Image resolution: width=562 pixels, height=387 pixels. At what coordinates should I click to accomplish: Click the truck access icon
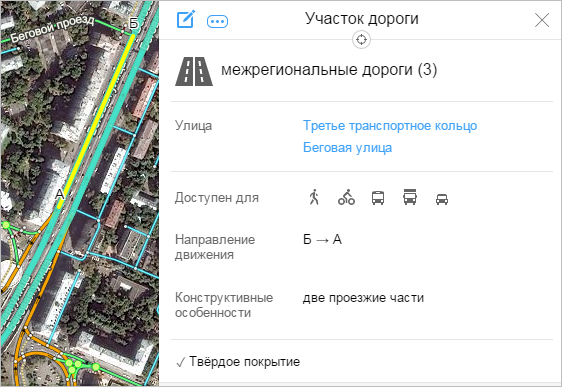[410, 197]
